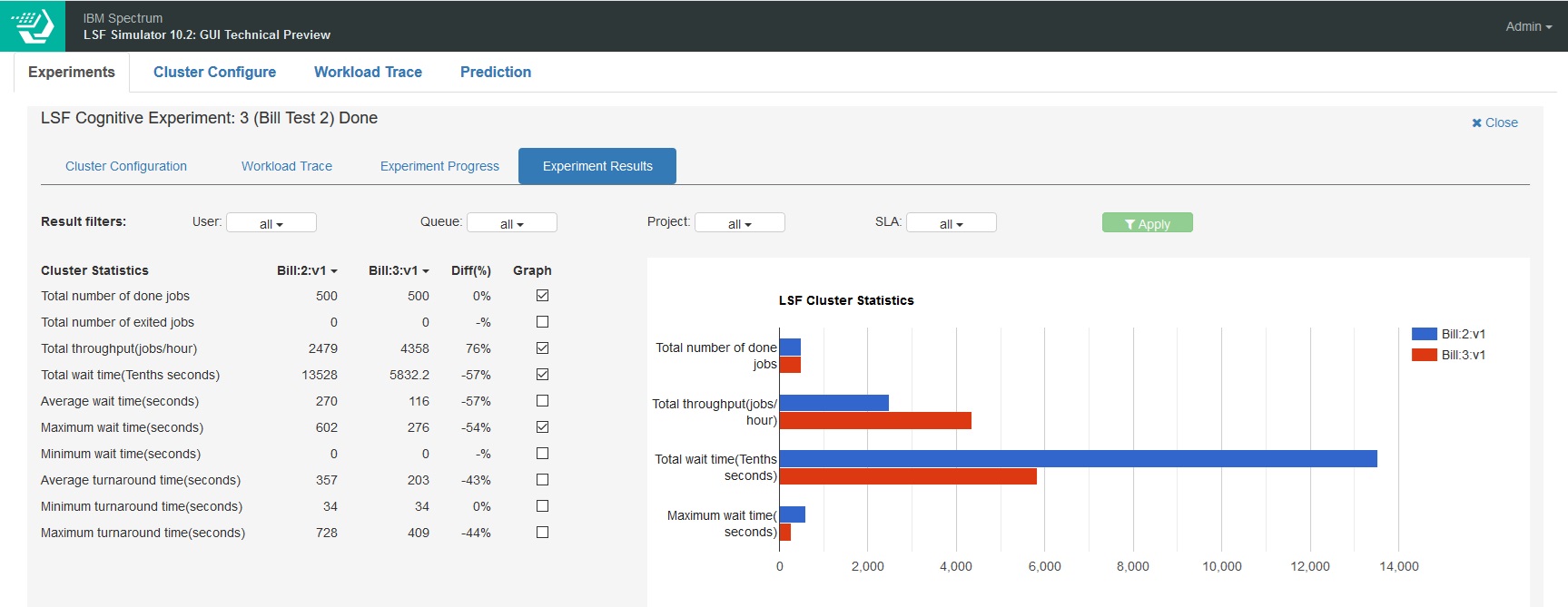This screenshot has width=1568, height=607.
Task: Open the User filter dropdown
Action: click(x=271, y=223)
